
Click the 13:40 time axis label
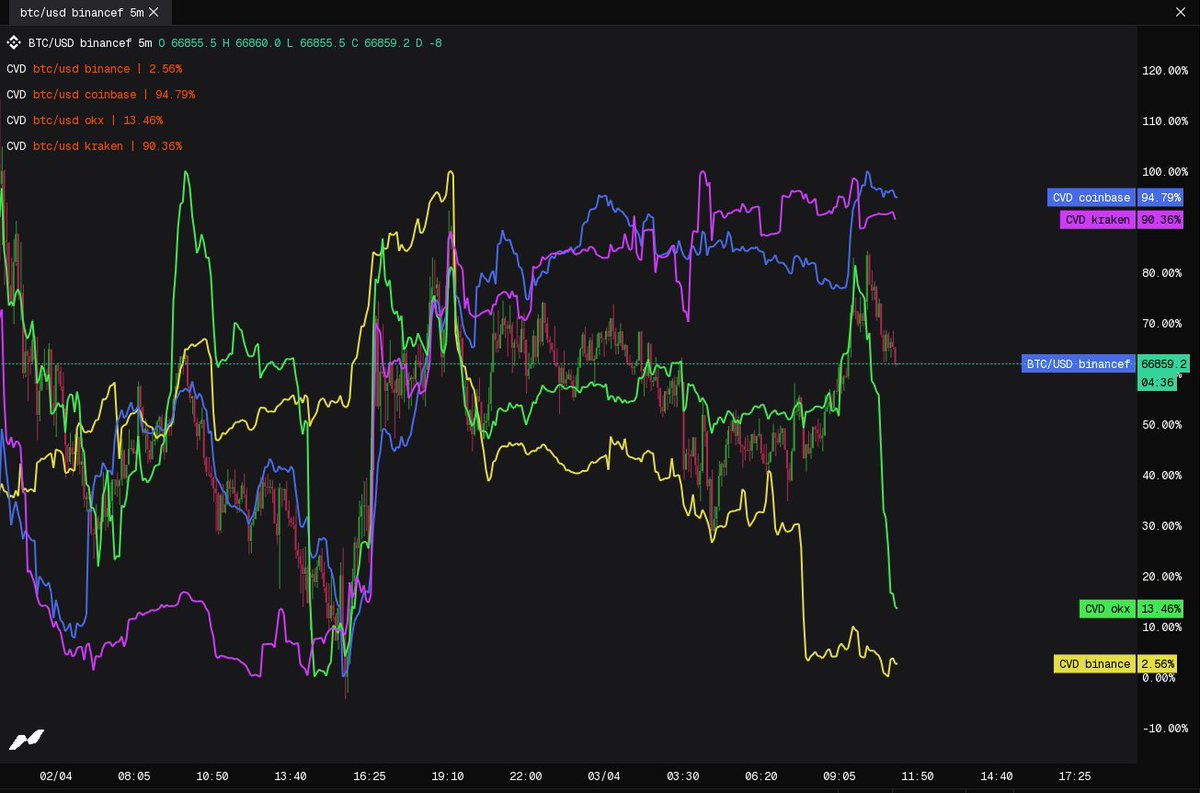point(290,776)
